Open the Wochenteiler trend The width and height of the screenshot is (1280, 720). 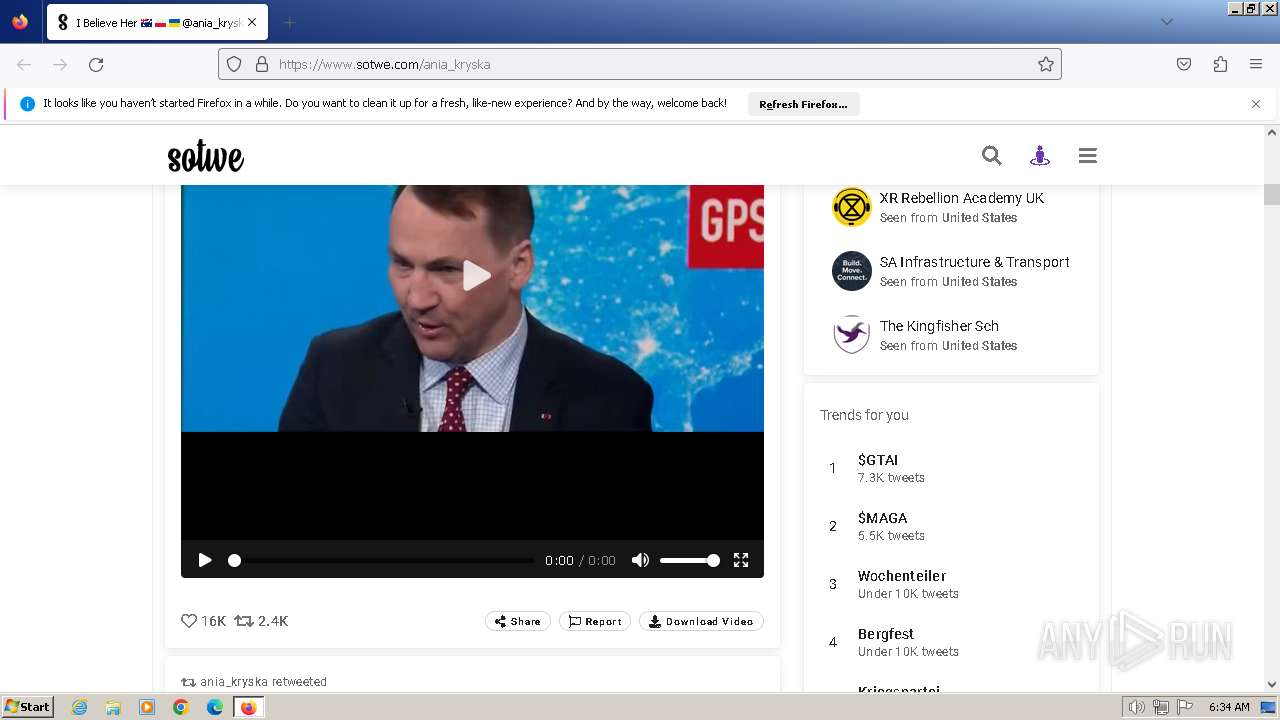click(902, 576)
